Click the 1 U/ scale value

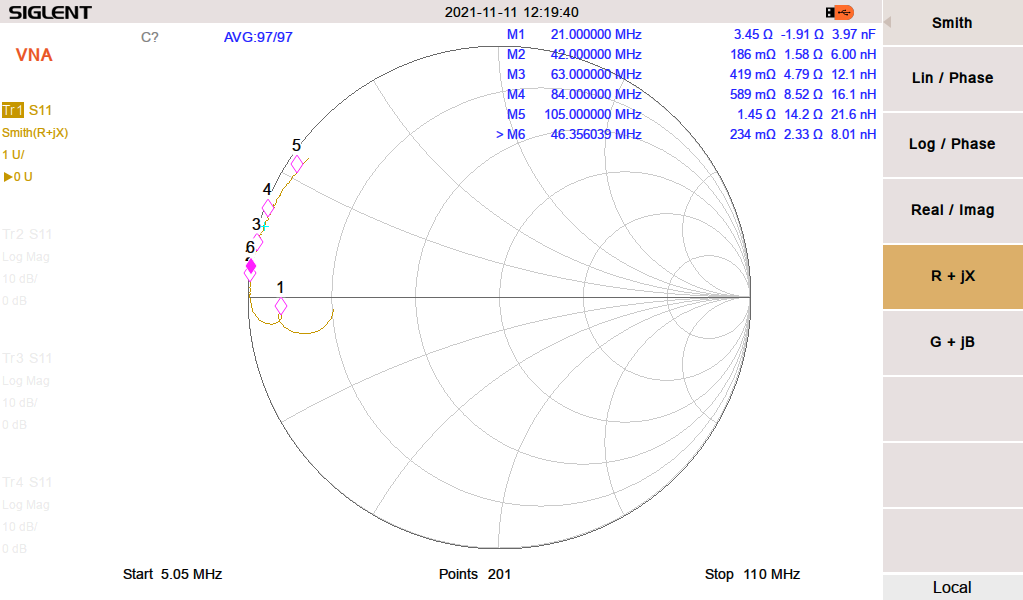[x=13, y=155]
